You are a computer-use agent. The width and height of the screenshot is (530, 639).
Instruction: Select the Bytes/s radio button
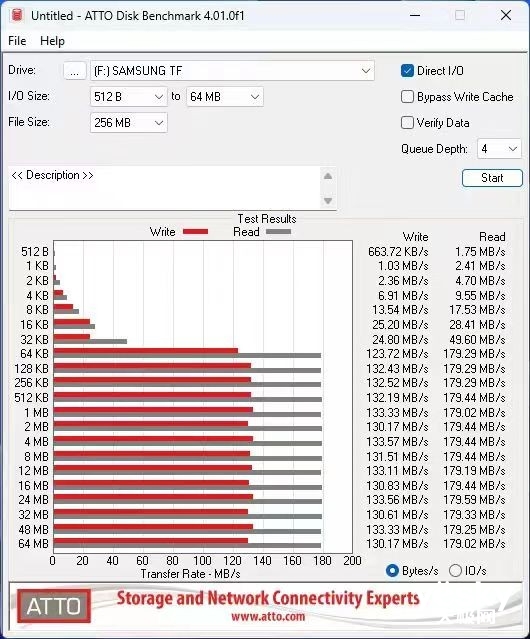pyautogui.click(x=392, y=571)
